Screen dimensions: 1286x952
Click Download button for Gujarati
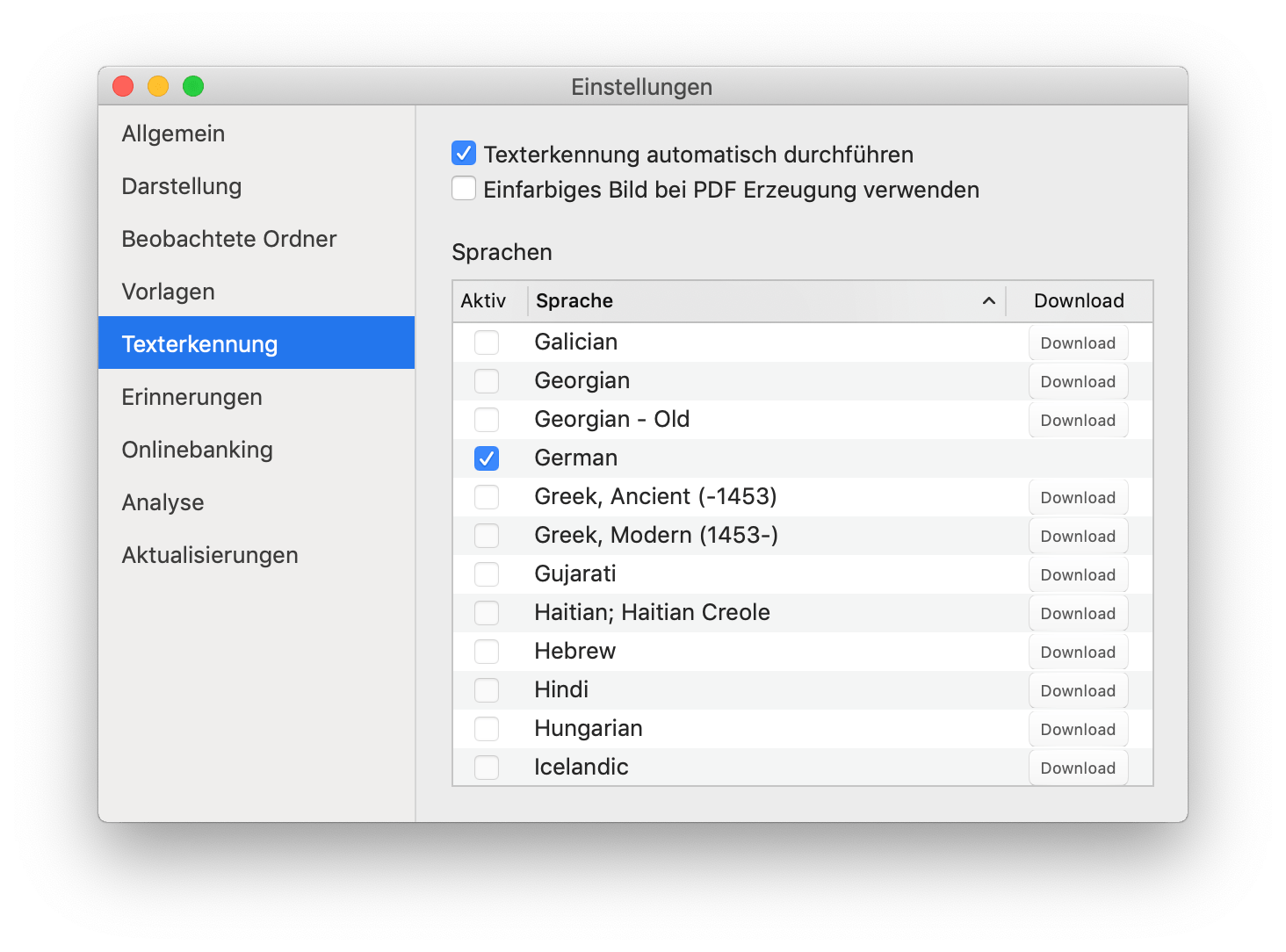pyautogui.click(x=1078, y=575)
